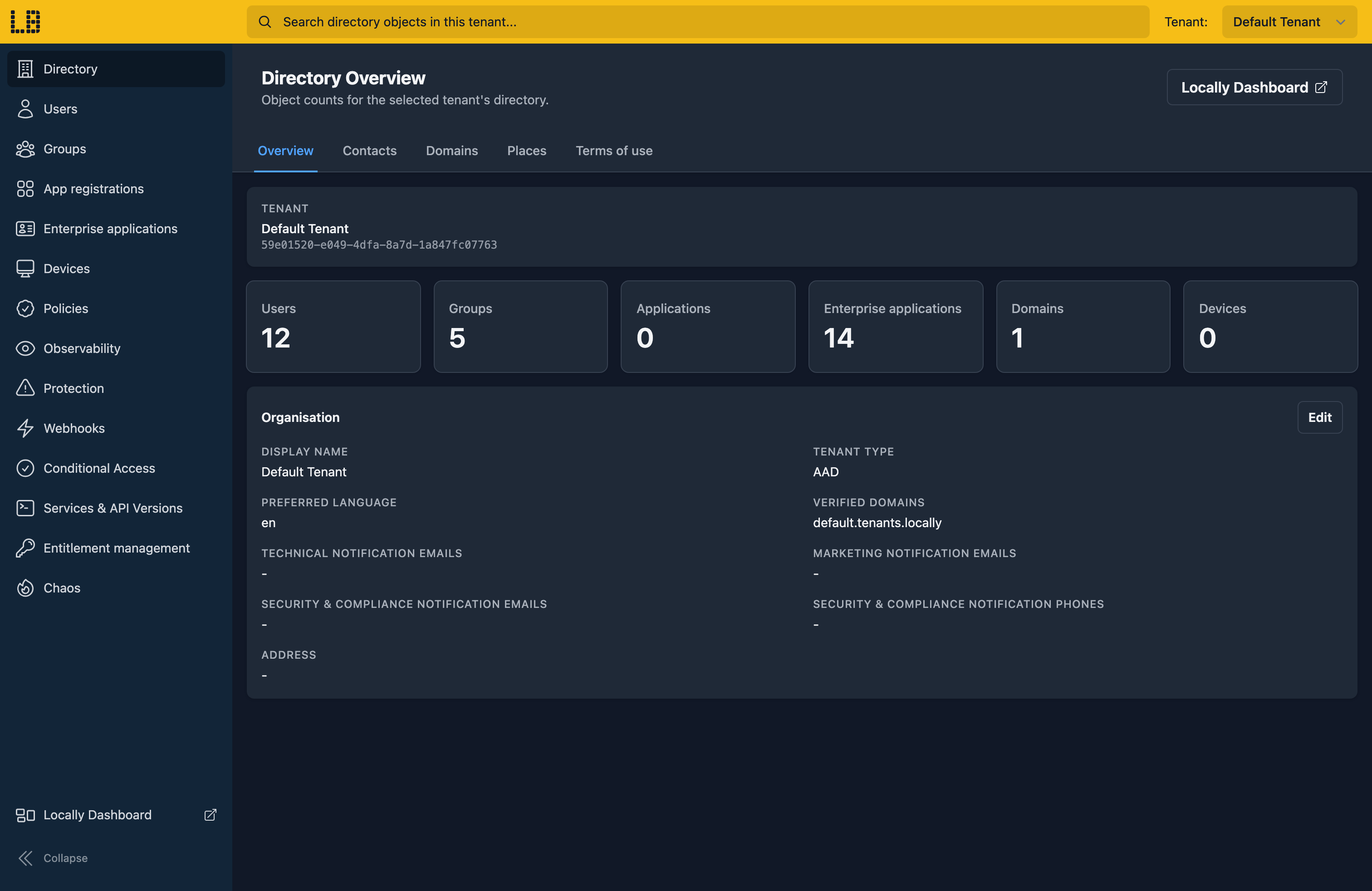Open Webhooks lightning bolt icon
1372x891 pixels.
[25, 428]
